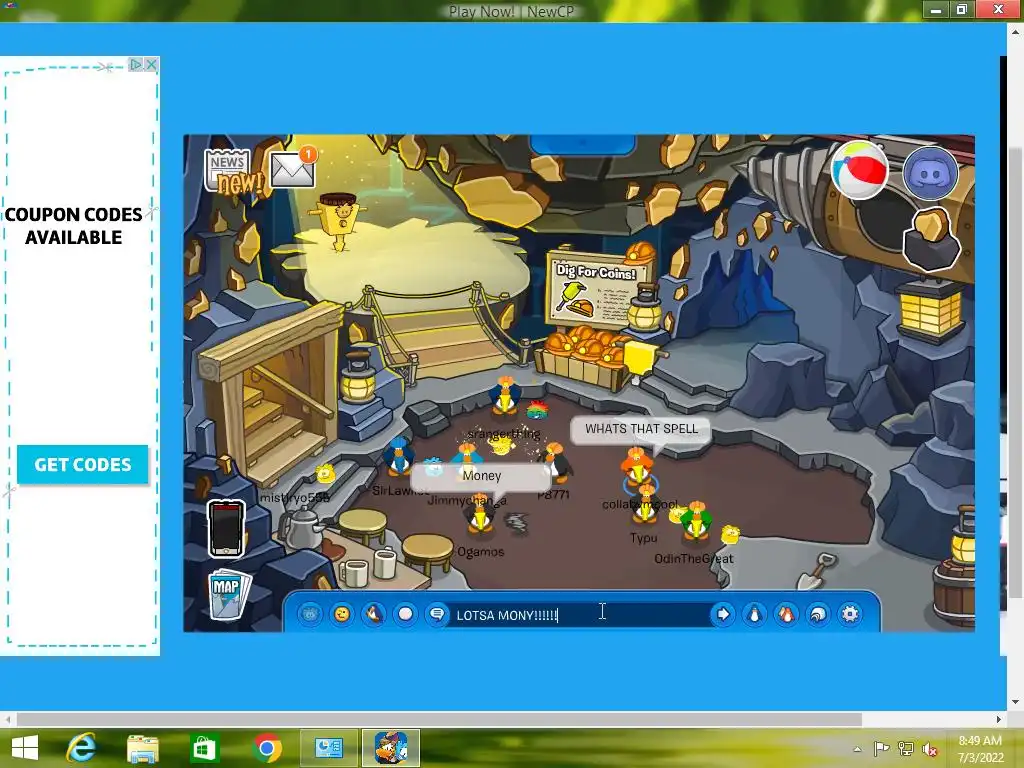Open the spy phone icon

[226, 528]
